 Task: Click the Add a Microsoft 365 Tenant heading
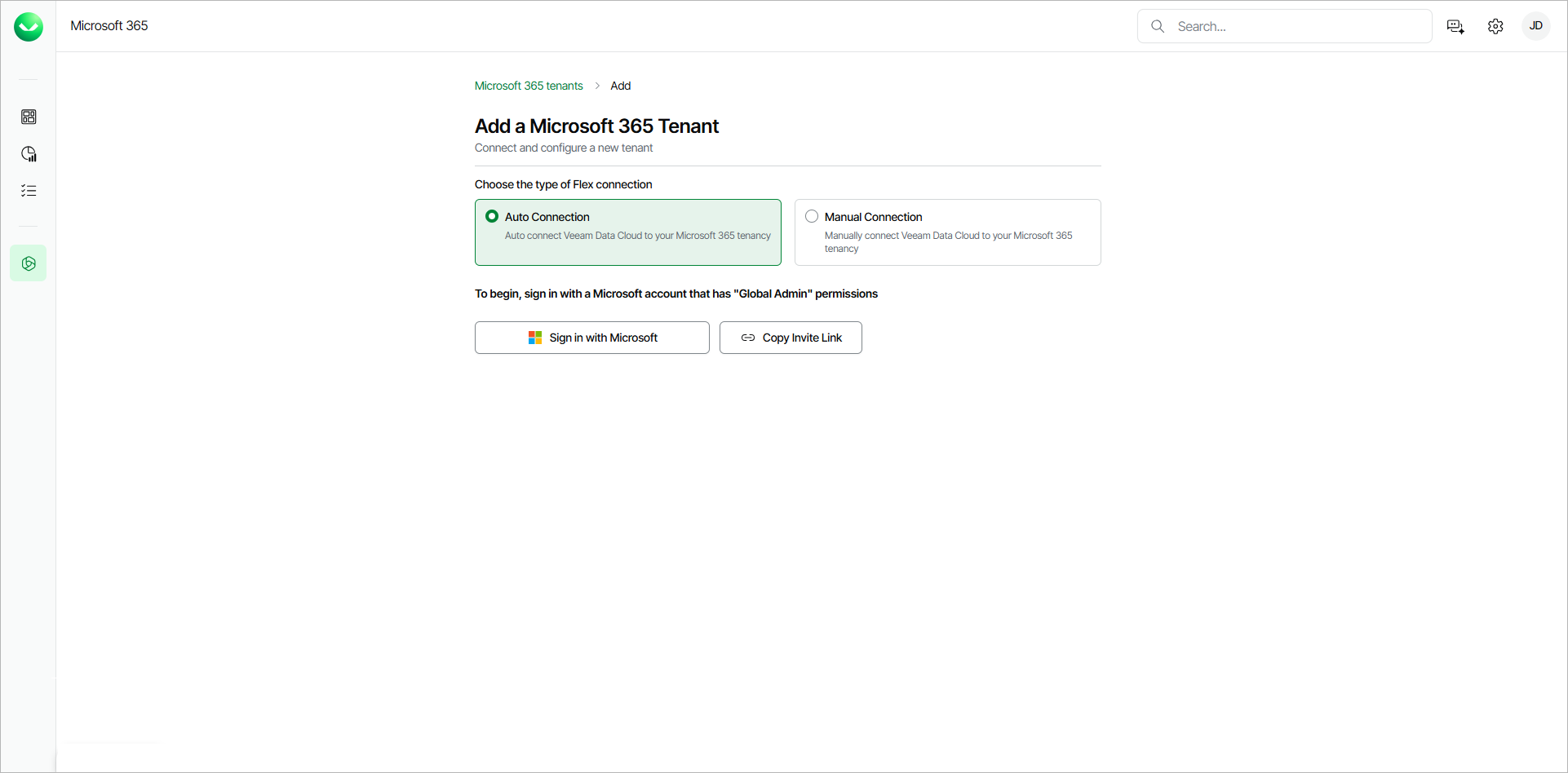(596, 126)
